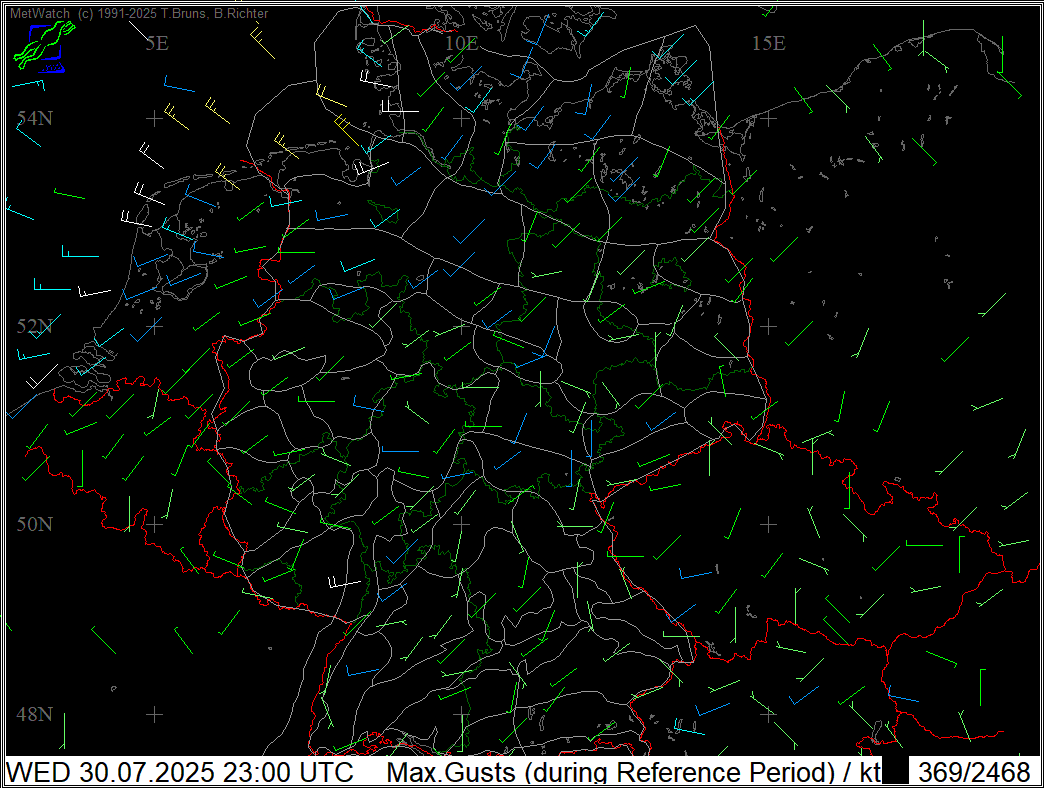Screen dimensions: 1044x788
Task: Click the station counter '369/2468'
Action: (x=974, y=773)
